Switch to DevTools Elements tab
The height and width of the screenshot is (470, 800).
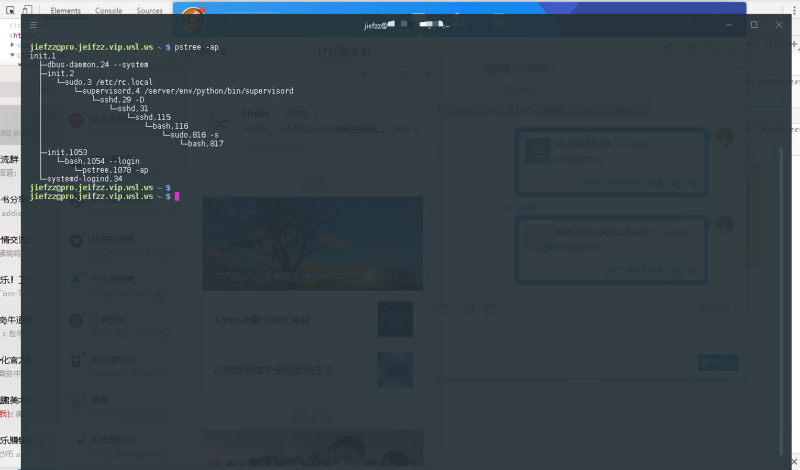pos(65,10)
